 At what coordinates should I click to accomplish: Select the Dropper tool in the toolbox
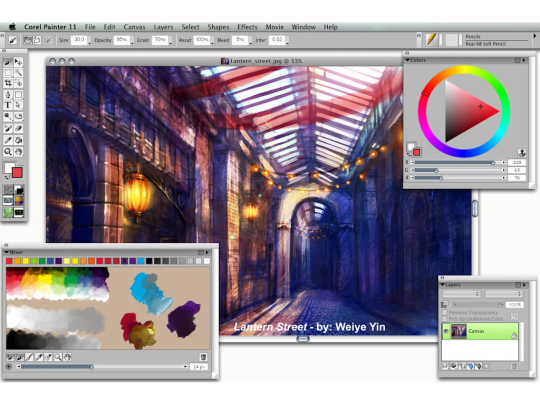click(x=8, y=140)
